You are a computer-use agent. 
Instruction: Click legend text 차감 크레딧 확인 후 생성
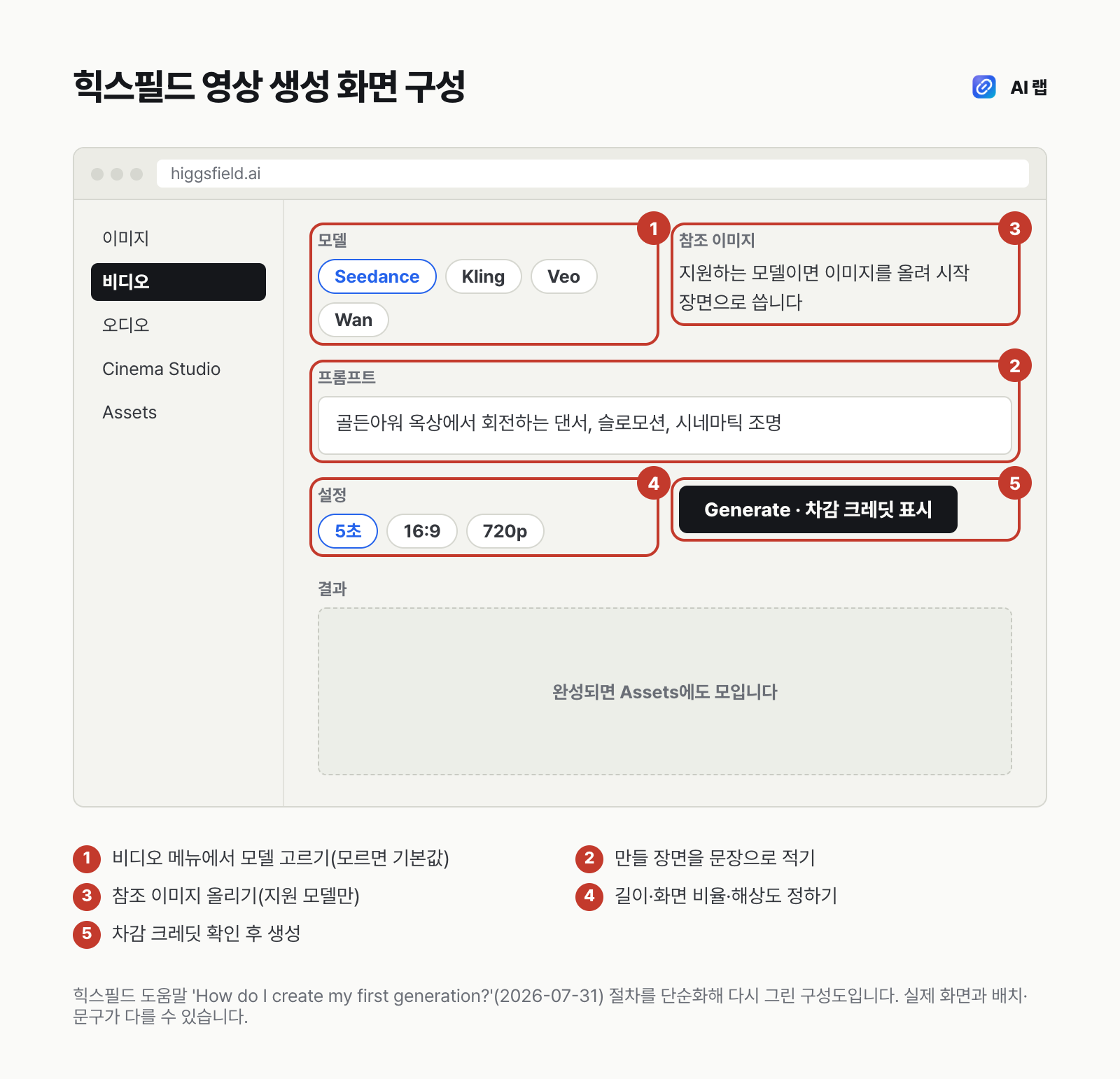pyautogui.click(x=206, y=933)
